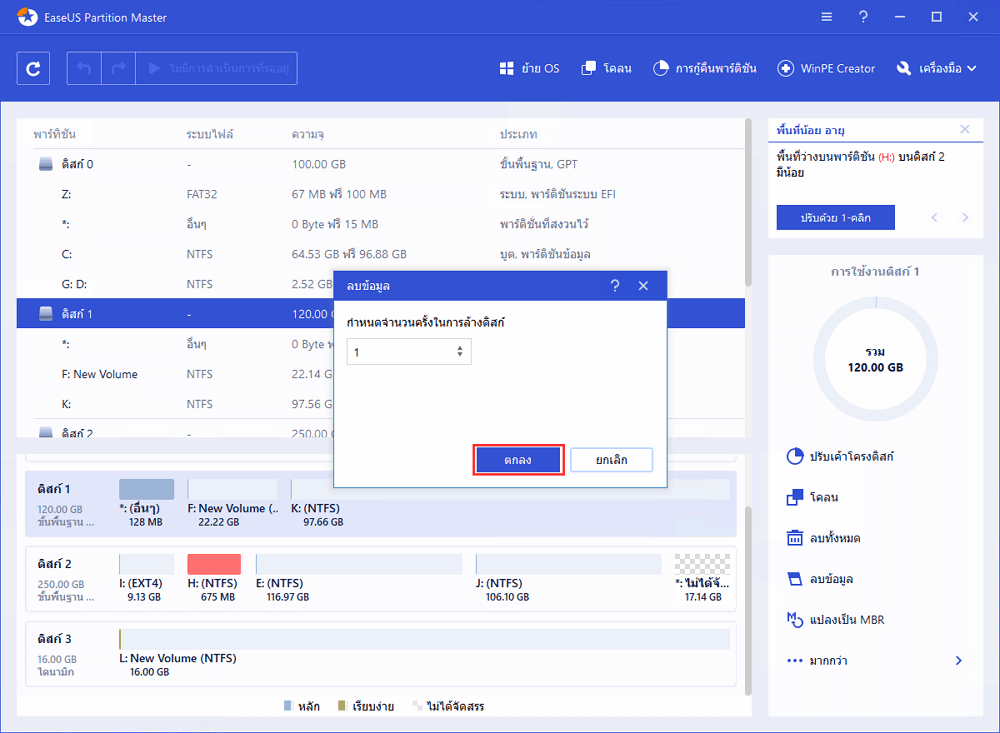This screenshot has width=1000, height=733.
Task: Click ลบทั้งหมด delete all icon
Action: tap(795, 538)
